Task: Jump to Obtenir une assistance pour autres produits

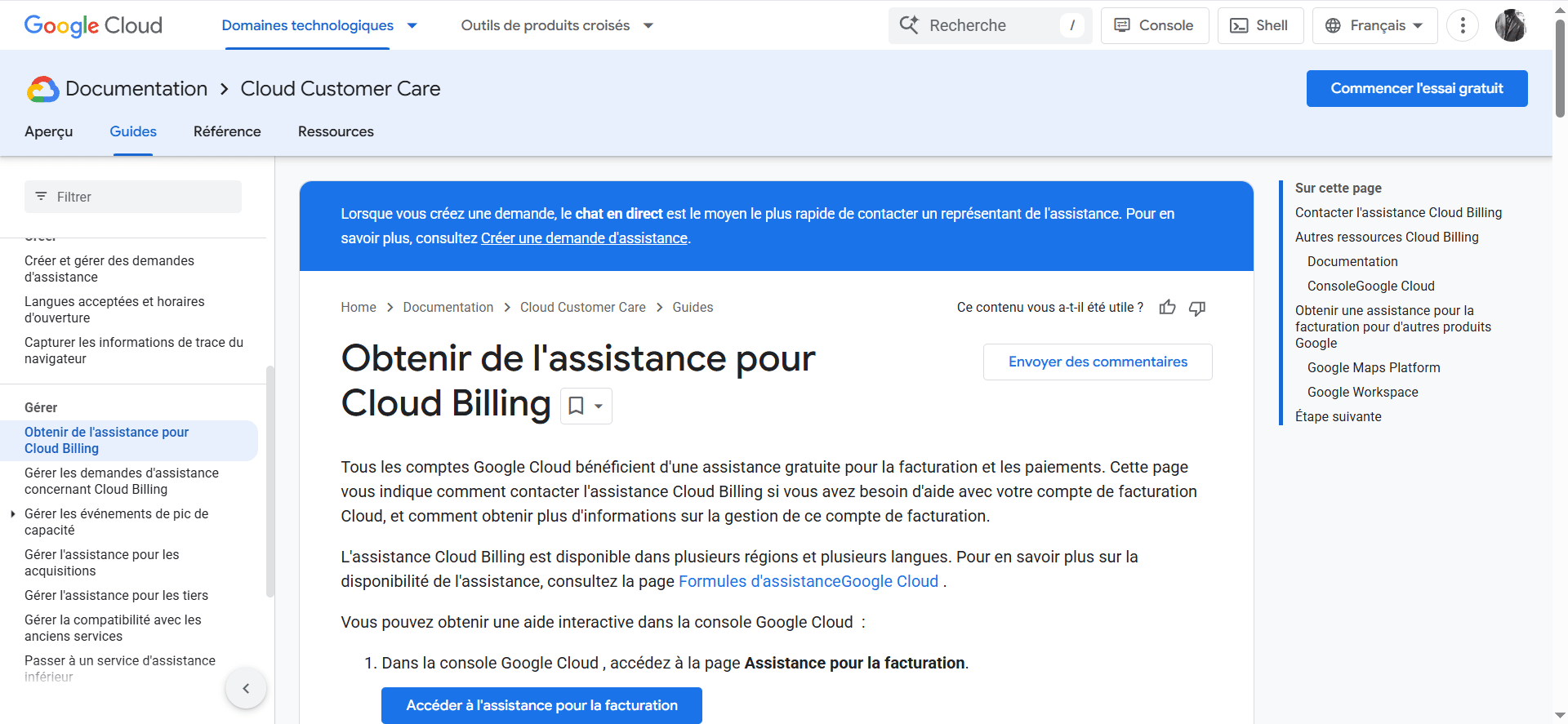Action: coord(1393,326)
